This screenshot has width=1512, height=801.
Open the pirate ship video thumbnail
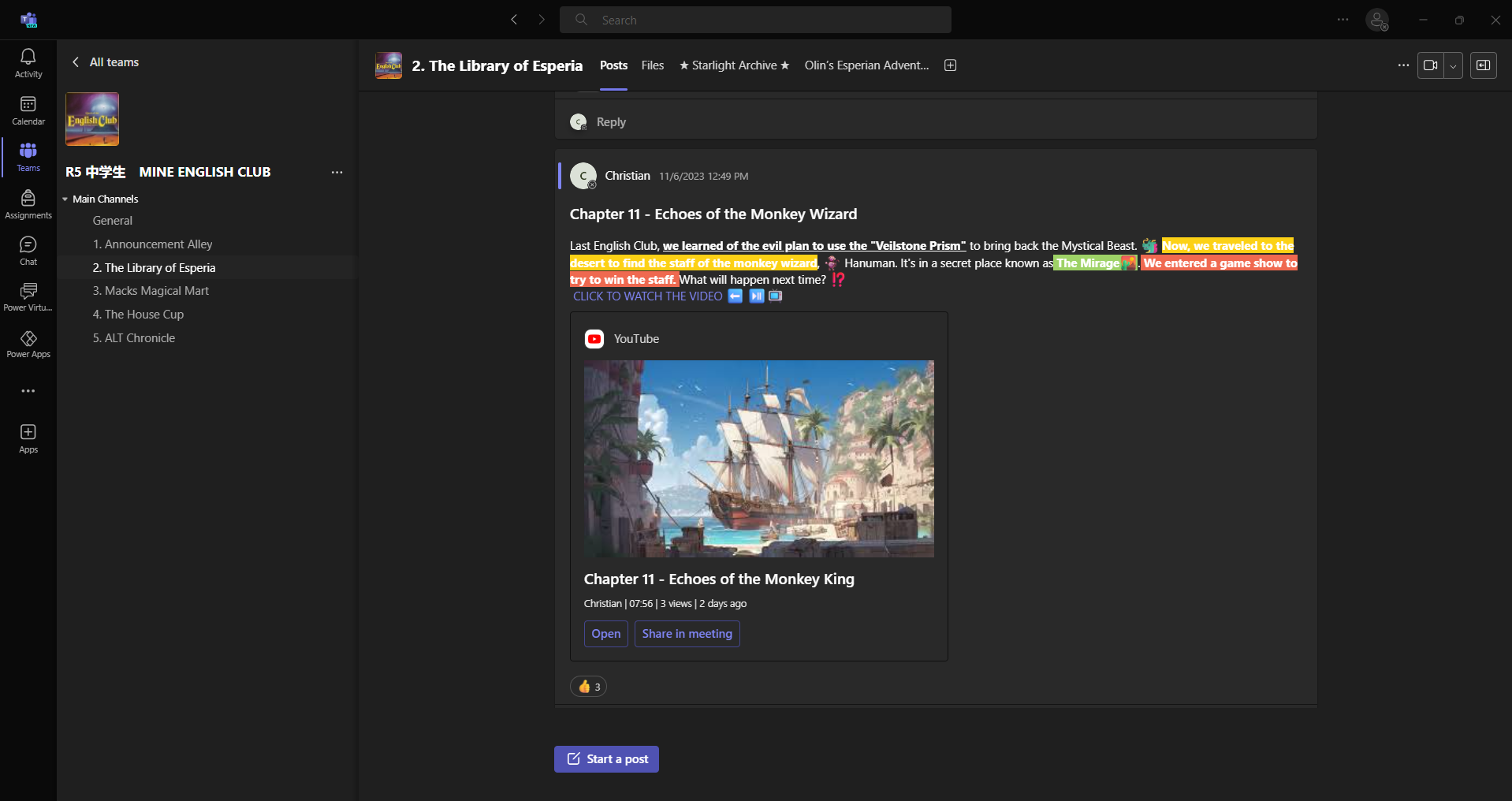point(759,459)
